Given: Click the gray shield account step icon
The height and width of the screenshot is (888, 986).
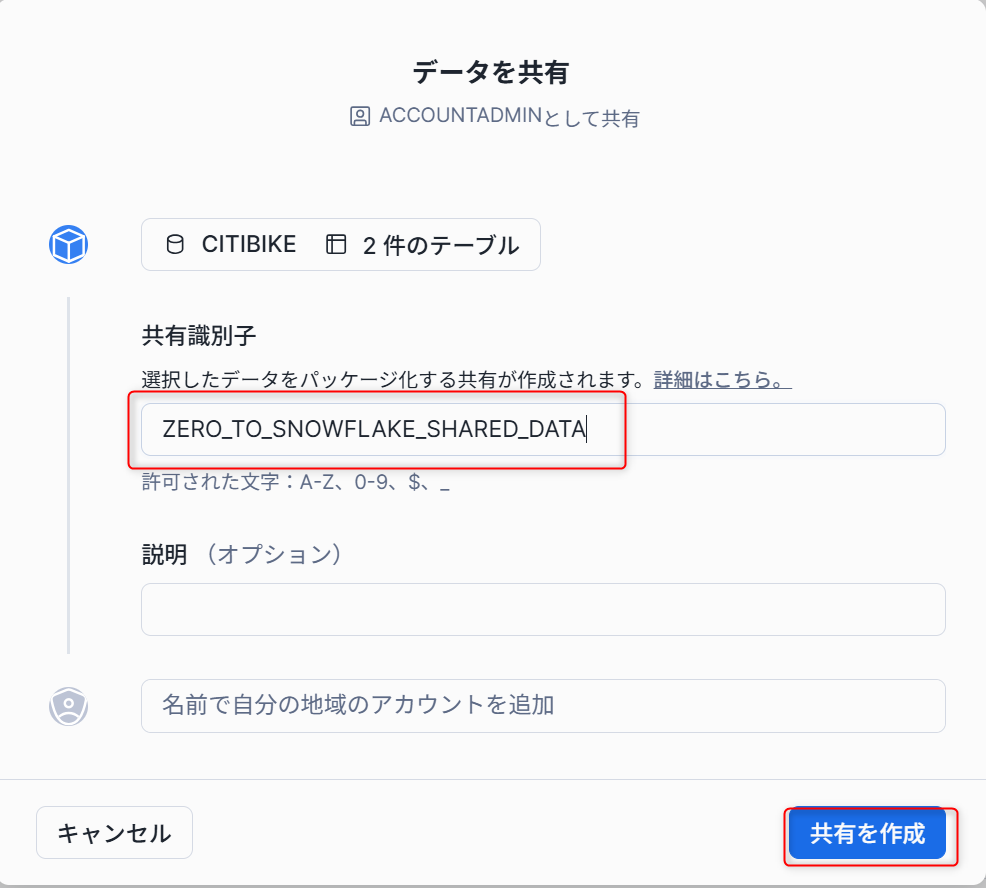Looking at the screenshot, I should [69, 706].
